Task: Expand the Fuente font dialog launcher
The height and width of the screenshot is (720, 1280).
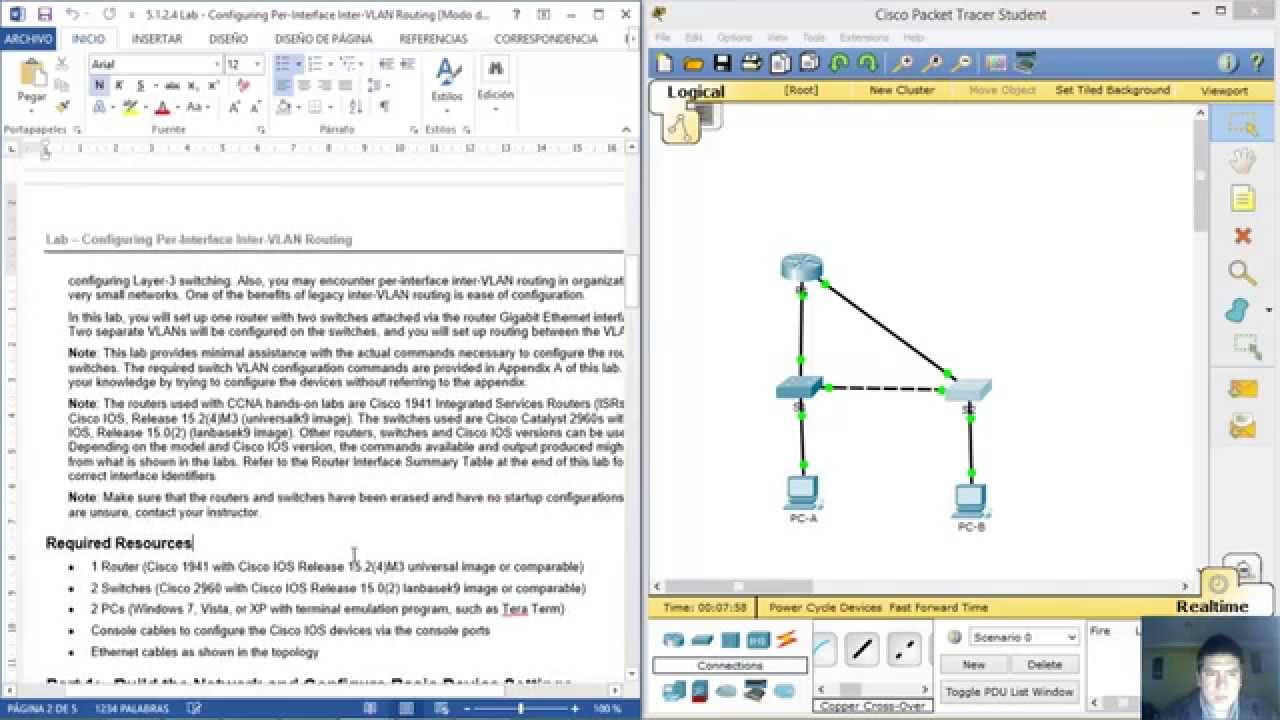Action: pos(261,130)
